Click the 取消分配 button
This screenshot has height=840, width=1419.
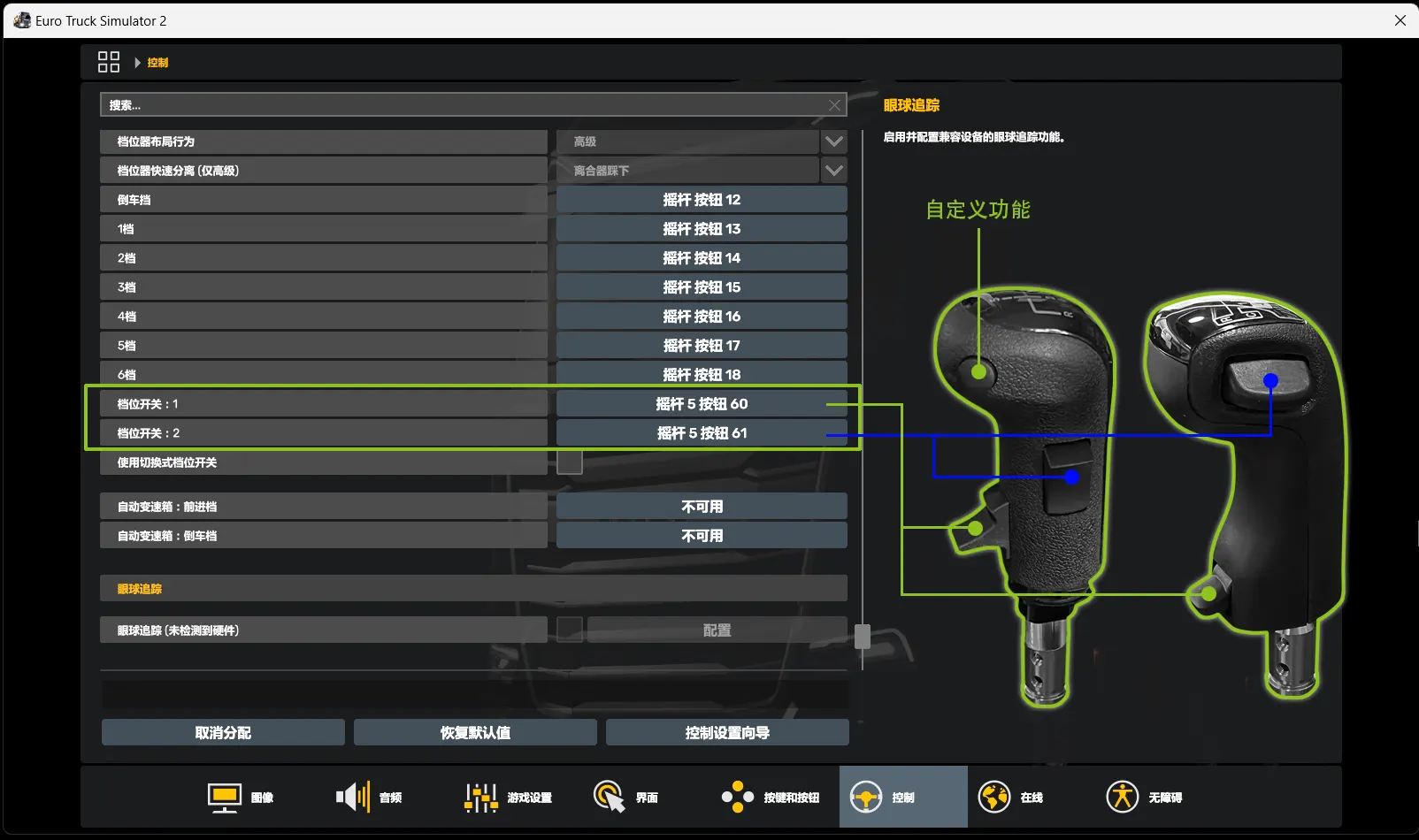tap(223, 732)
